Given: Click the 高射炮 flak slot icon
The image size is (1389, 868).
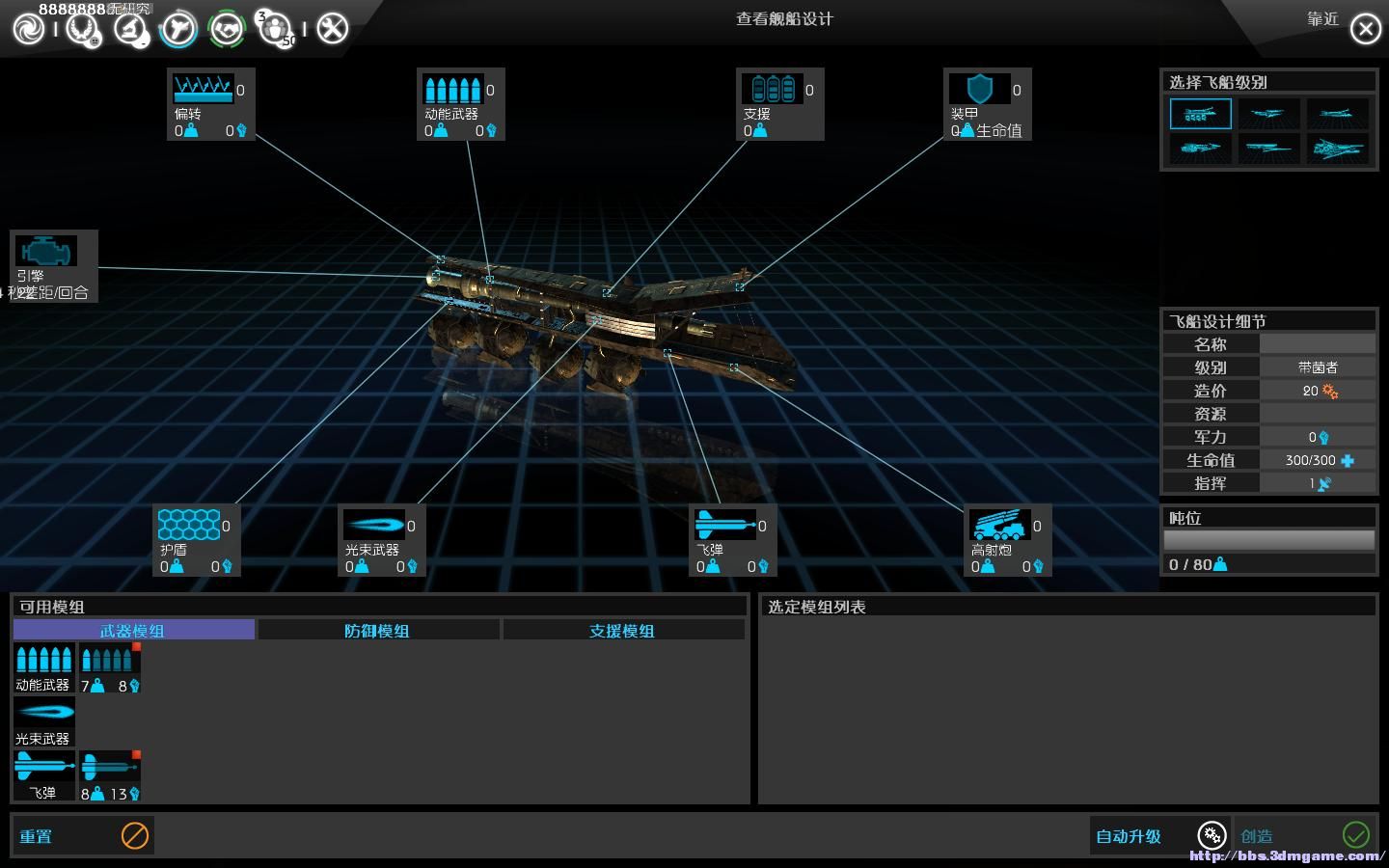Looking at the screenshot, I should (x=1000, y=525).
